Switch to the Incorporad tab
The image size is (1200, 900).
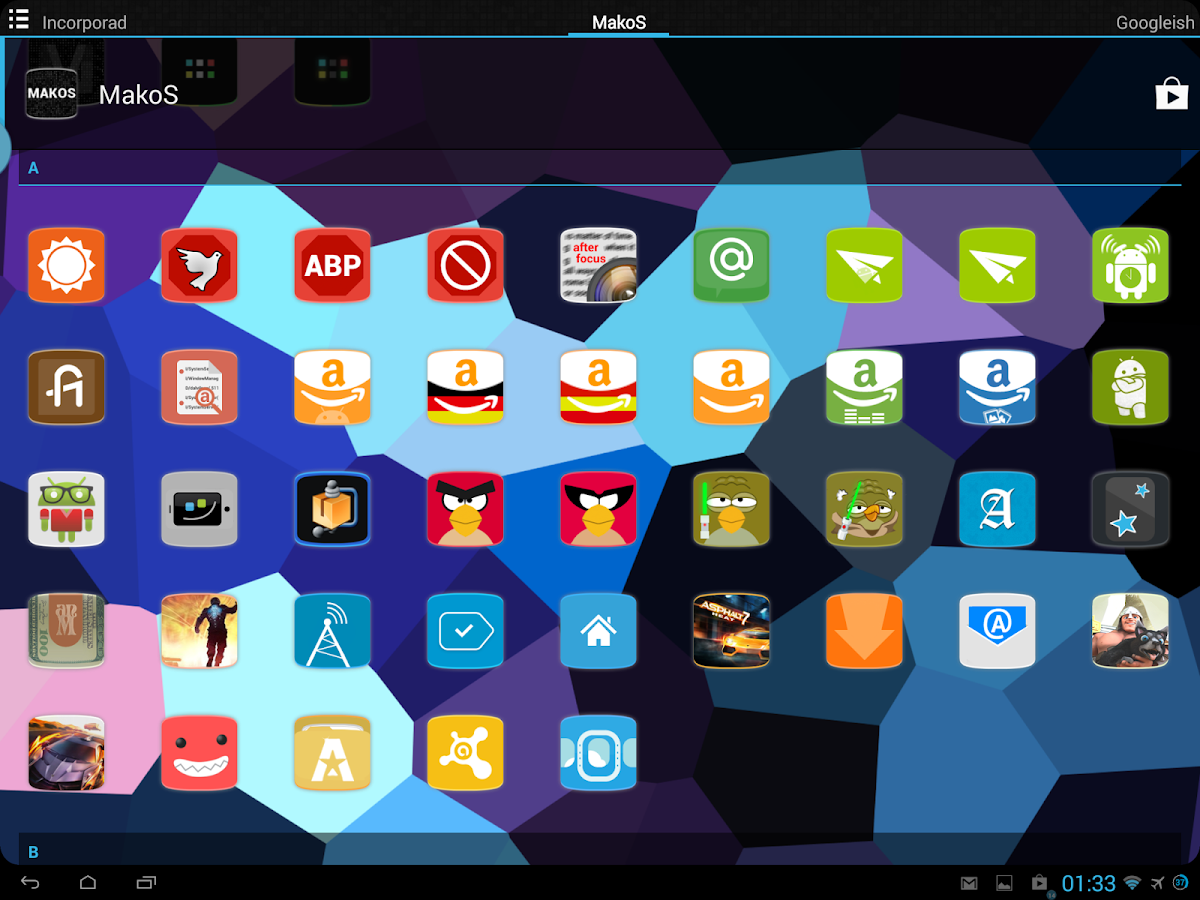[x=84, y=22]
